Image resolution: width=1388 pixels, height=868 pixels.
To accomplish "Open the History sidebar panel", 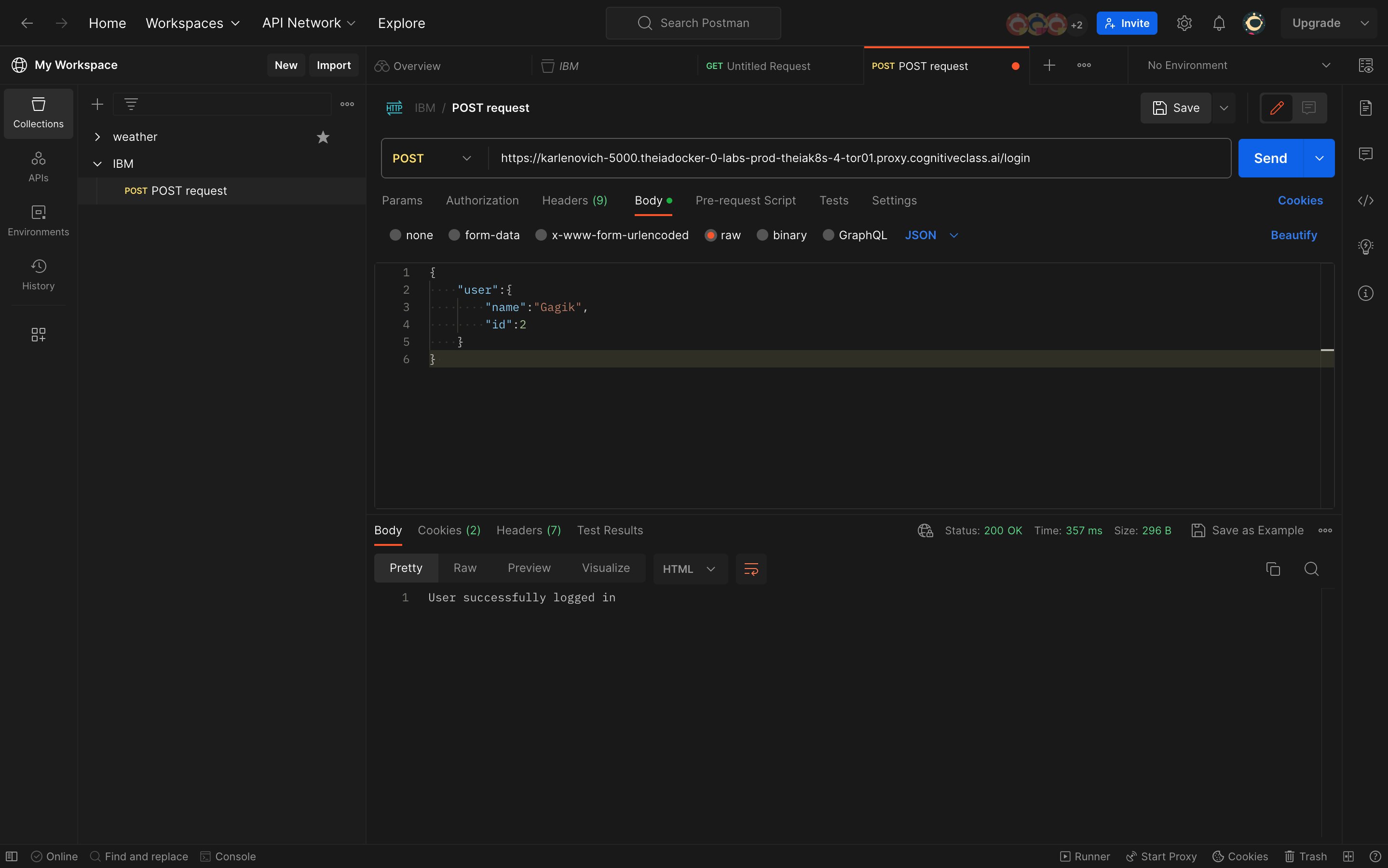I will [38, 274].
